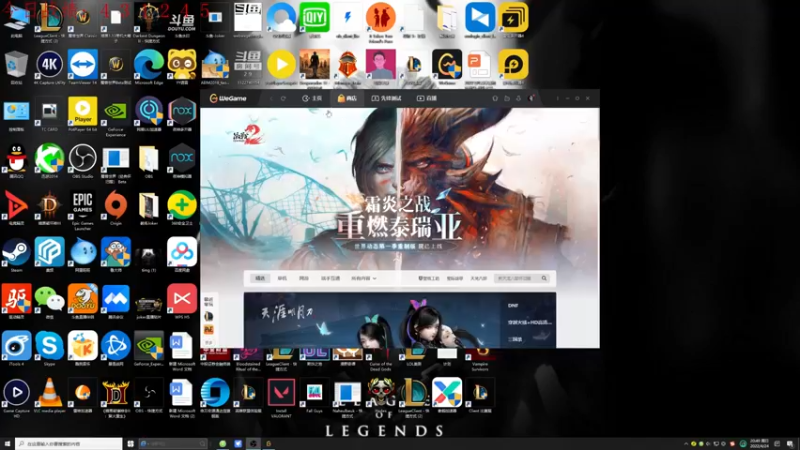Screen dimensions: 800x450
Task: Open This PC desktop icon
Action: (x=16, y=20)
